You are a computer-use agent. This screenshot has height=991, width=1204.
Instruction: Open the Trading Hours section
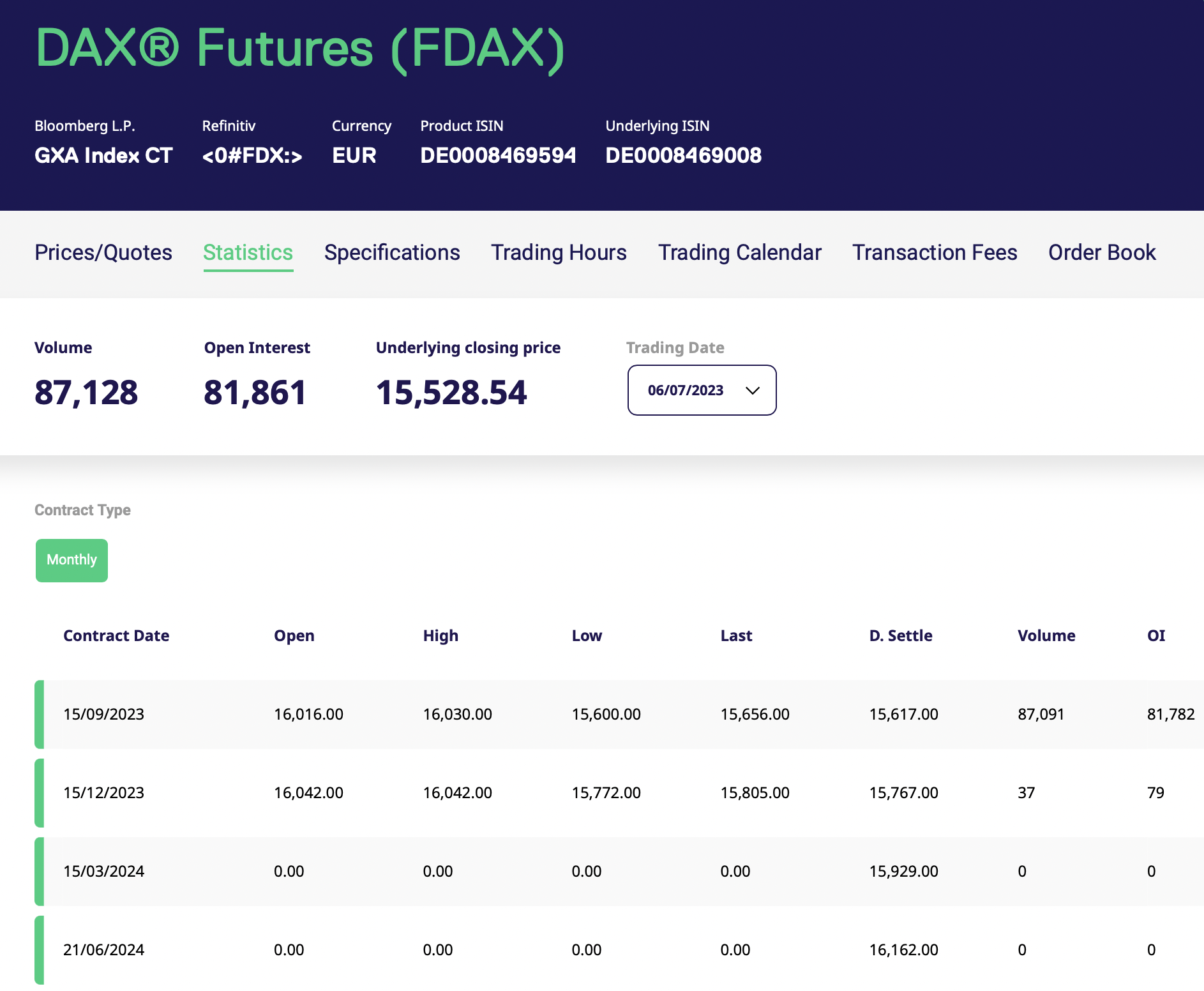tap(558, 253)
